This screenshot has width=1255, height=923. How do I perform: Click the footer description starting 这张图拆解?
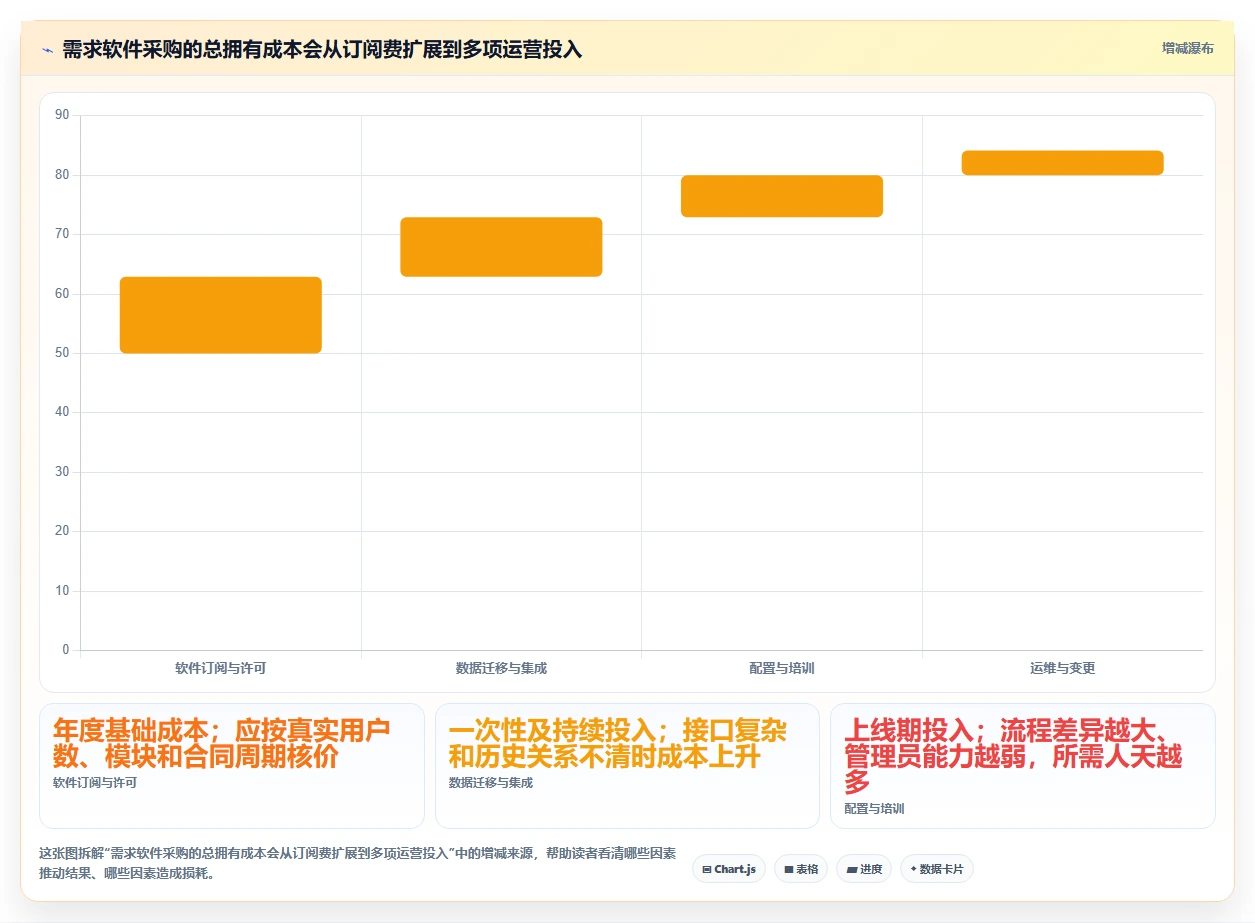coord(357,863)
